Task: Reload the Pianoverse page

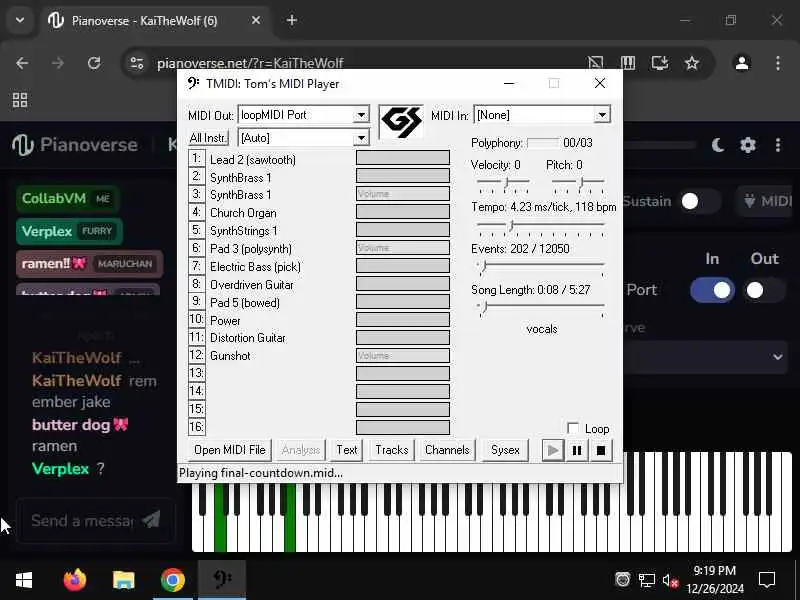Action: point(94,63)
